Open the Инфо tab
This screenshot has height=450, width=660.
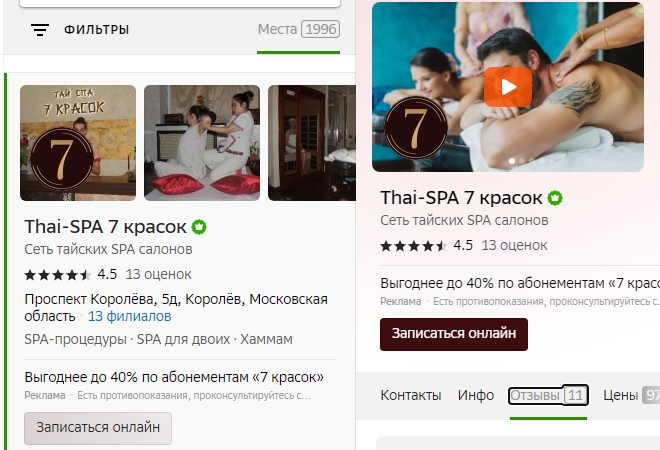click(476, 395)
